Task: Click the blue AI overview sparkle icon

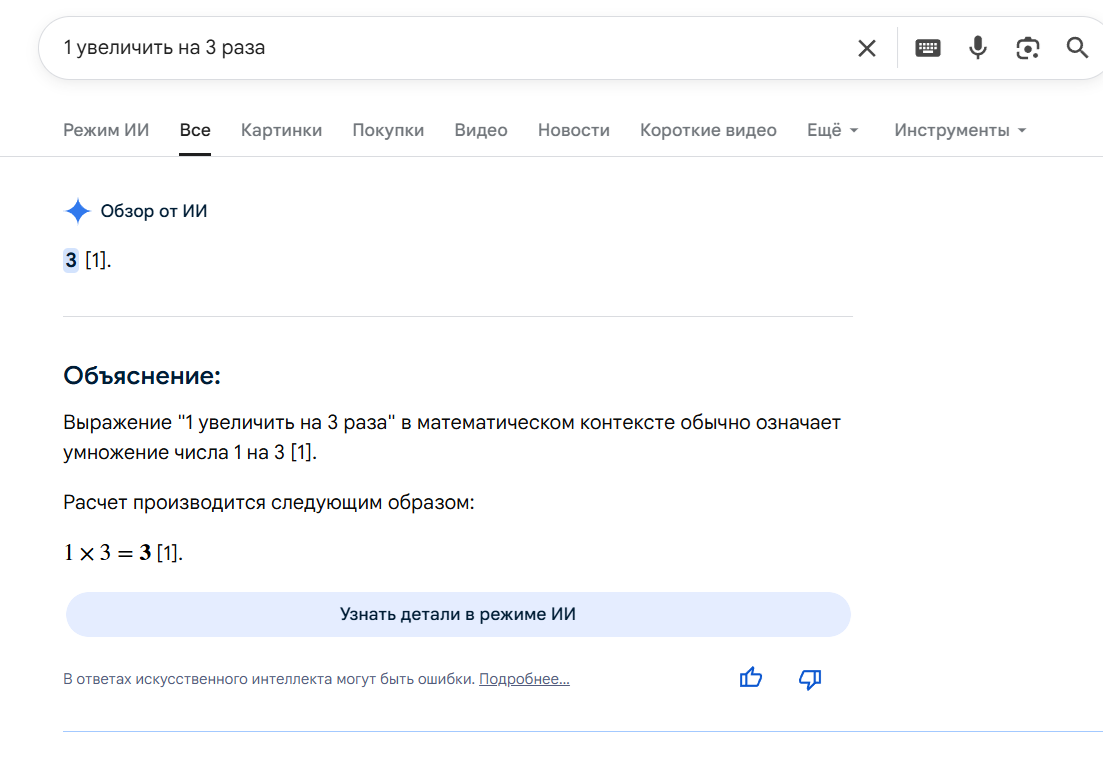Action: pos(77,211)
